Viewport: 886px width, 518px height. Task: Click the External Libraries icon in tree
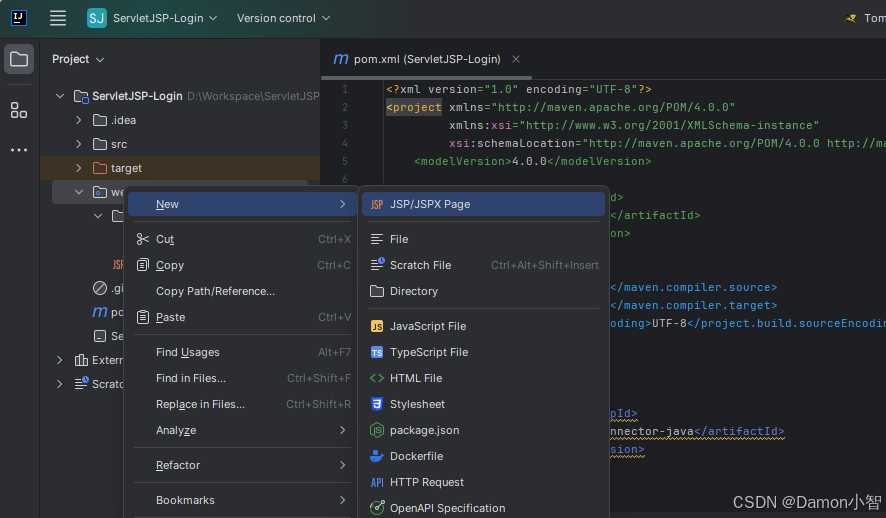point(81,360)
